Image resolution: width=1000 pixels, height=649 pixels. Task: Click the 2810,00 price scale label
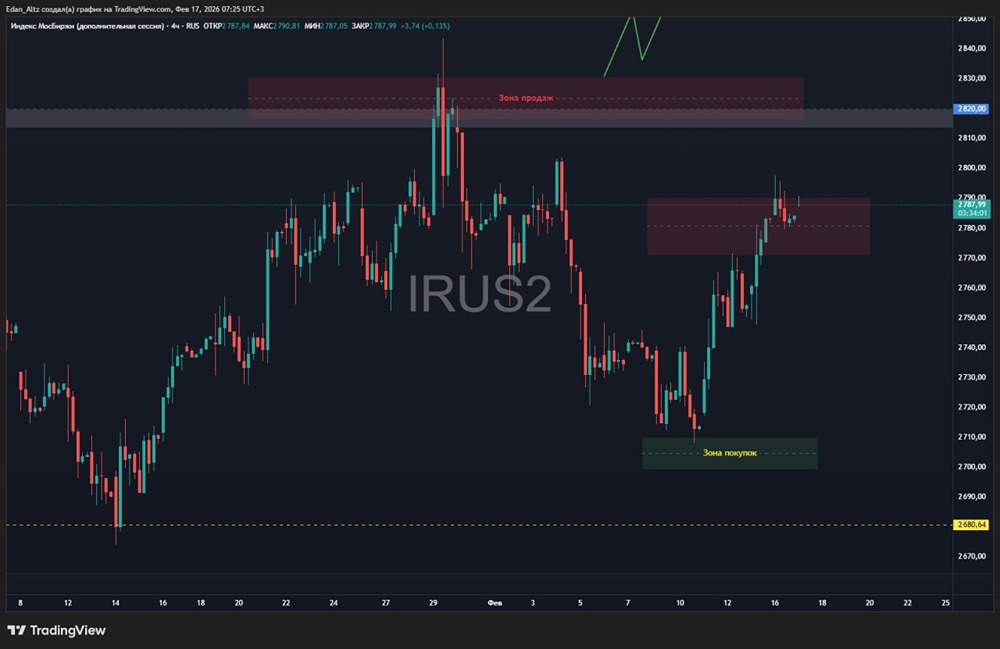pyautogui.click(x=971, y=138)
